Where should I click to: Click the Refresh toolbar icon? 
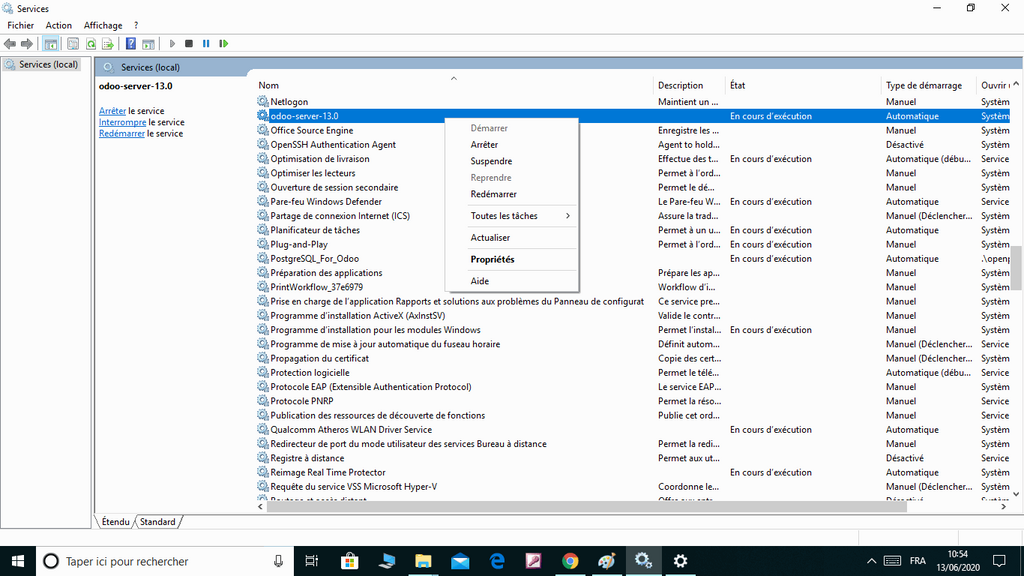pyautogui.click(x=91, y=44)
